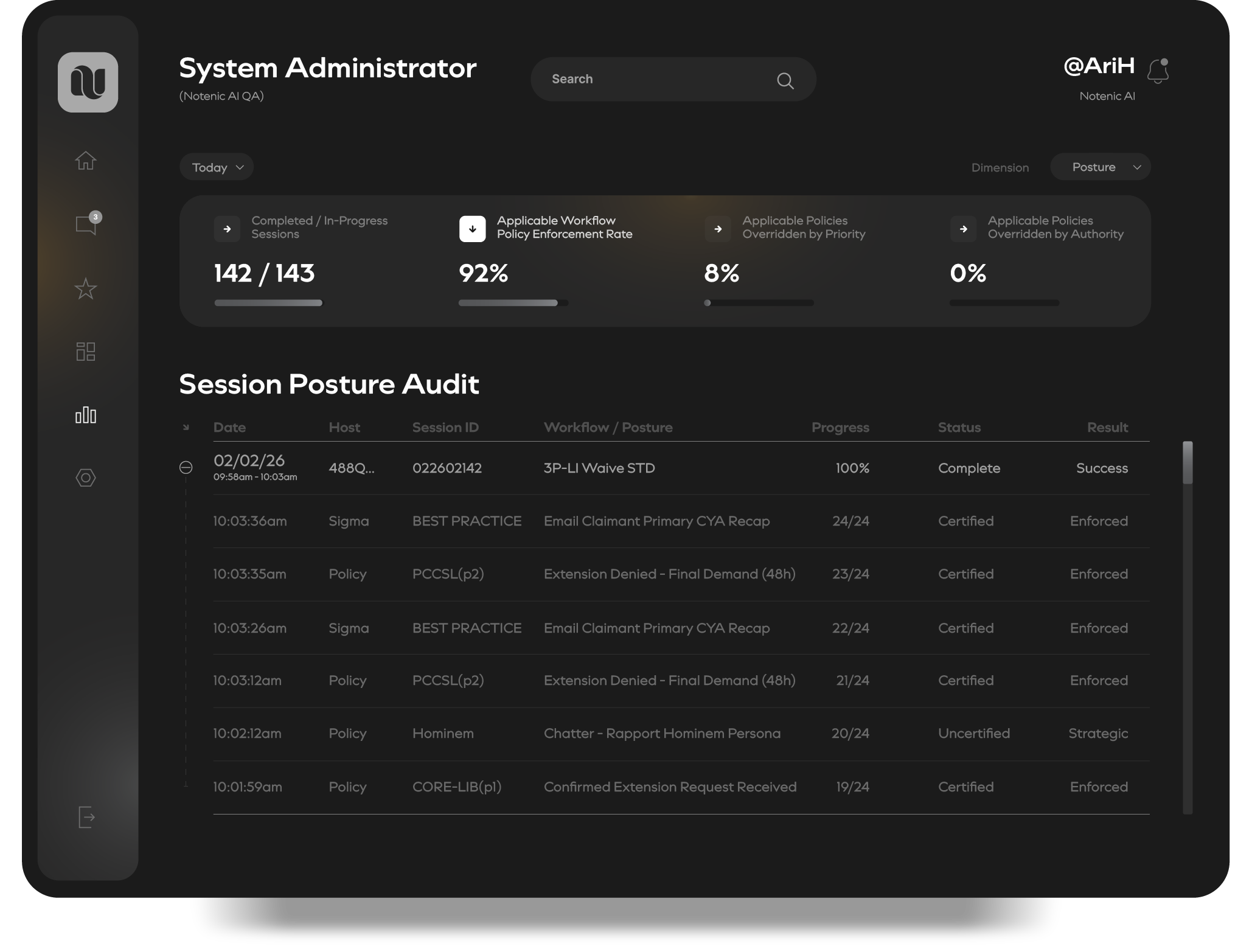Collapse the 02/02/26 session row
This screenshot has height=952, width=1252.
tap(186, 467)
